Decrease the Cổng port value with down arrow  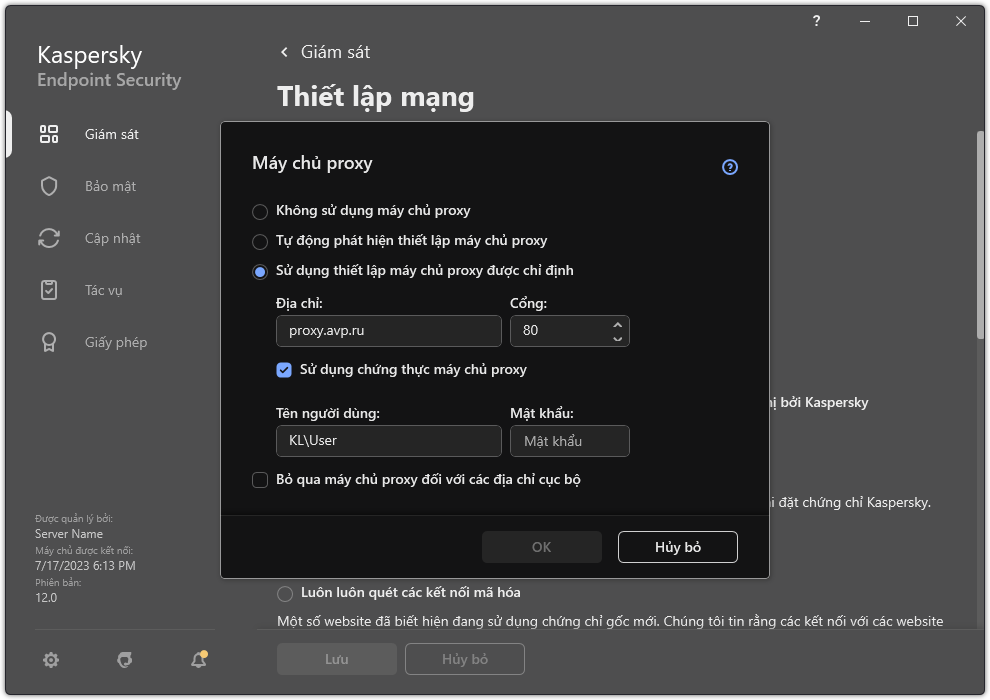tap(618, 337)
